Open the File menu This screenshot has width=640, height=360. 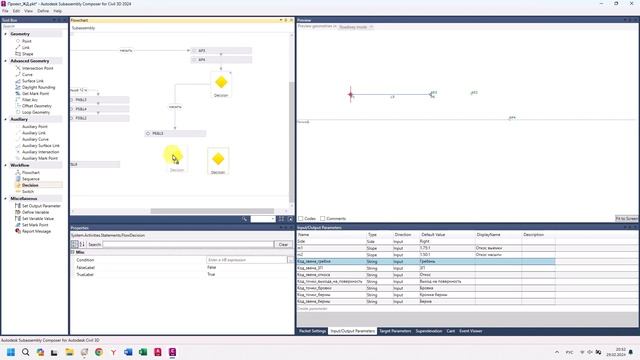click(x=5, y=11)
